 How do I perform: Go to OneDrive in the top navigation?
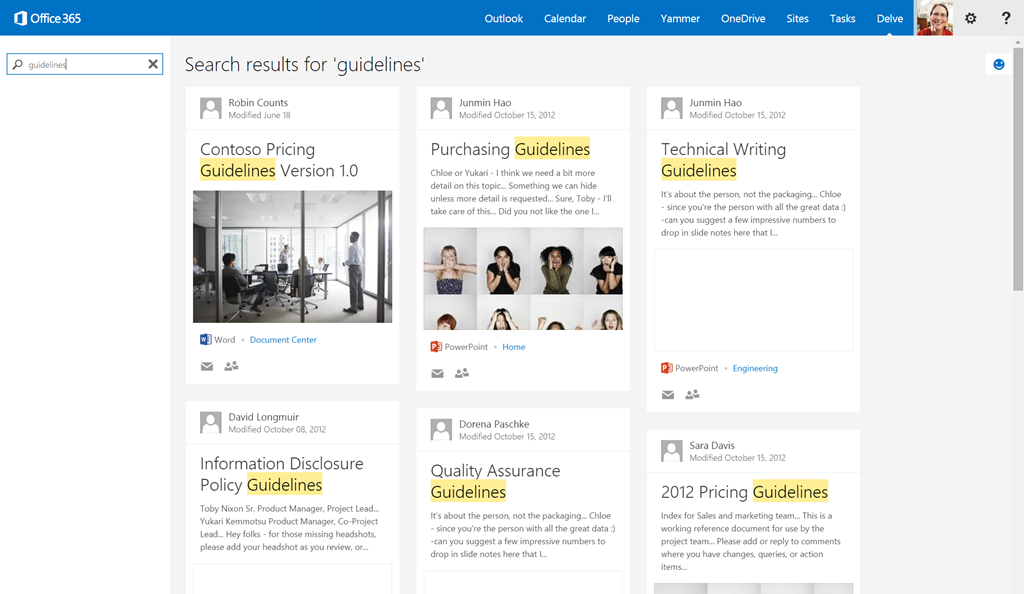[x=743, y=18]
